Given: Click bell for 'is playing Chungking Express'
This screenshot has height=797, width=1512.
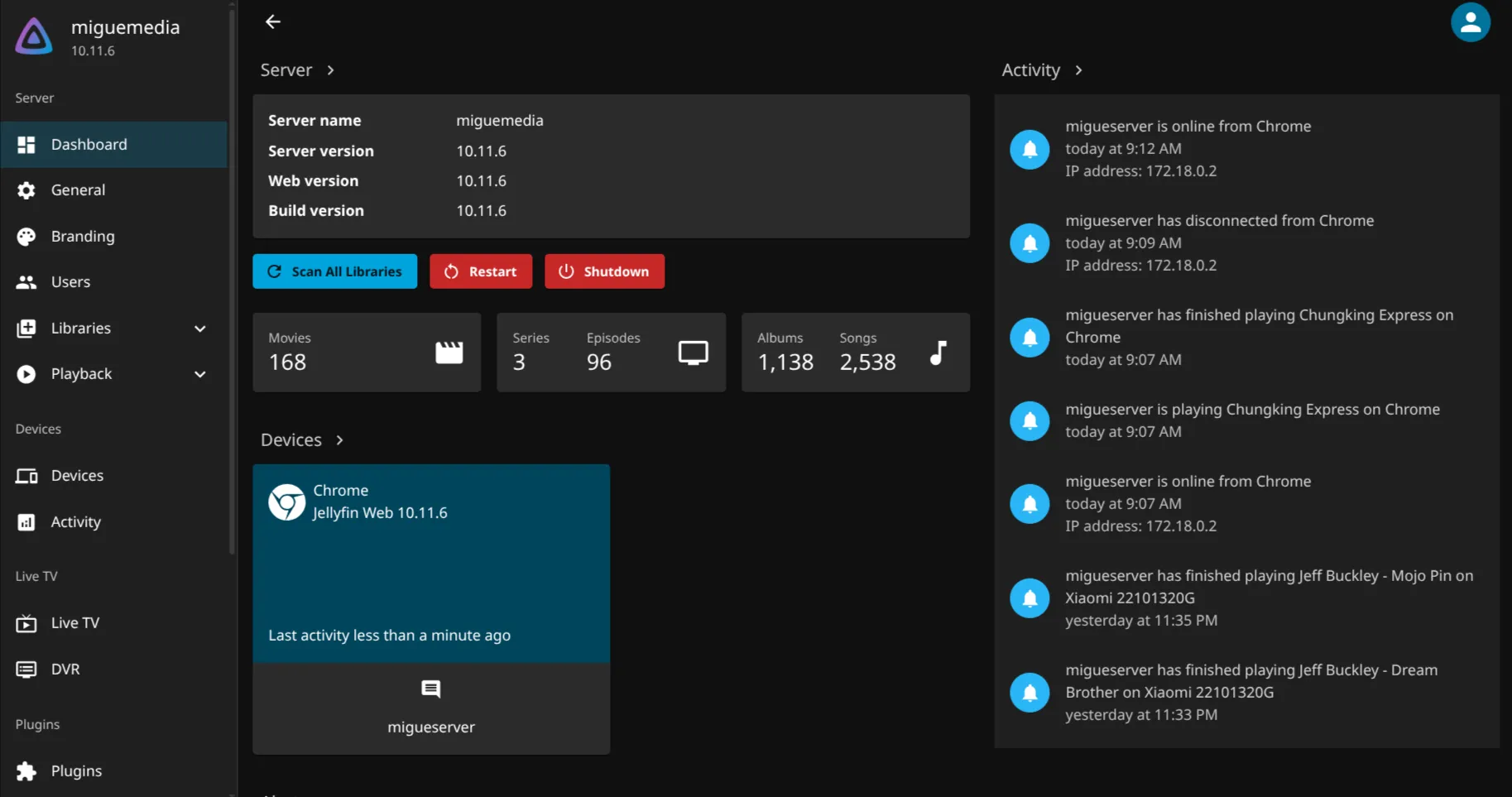Looking at the screenshot, I should pyautogui.click(x=1030, y=420).
